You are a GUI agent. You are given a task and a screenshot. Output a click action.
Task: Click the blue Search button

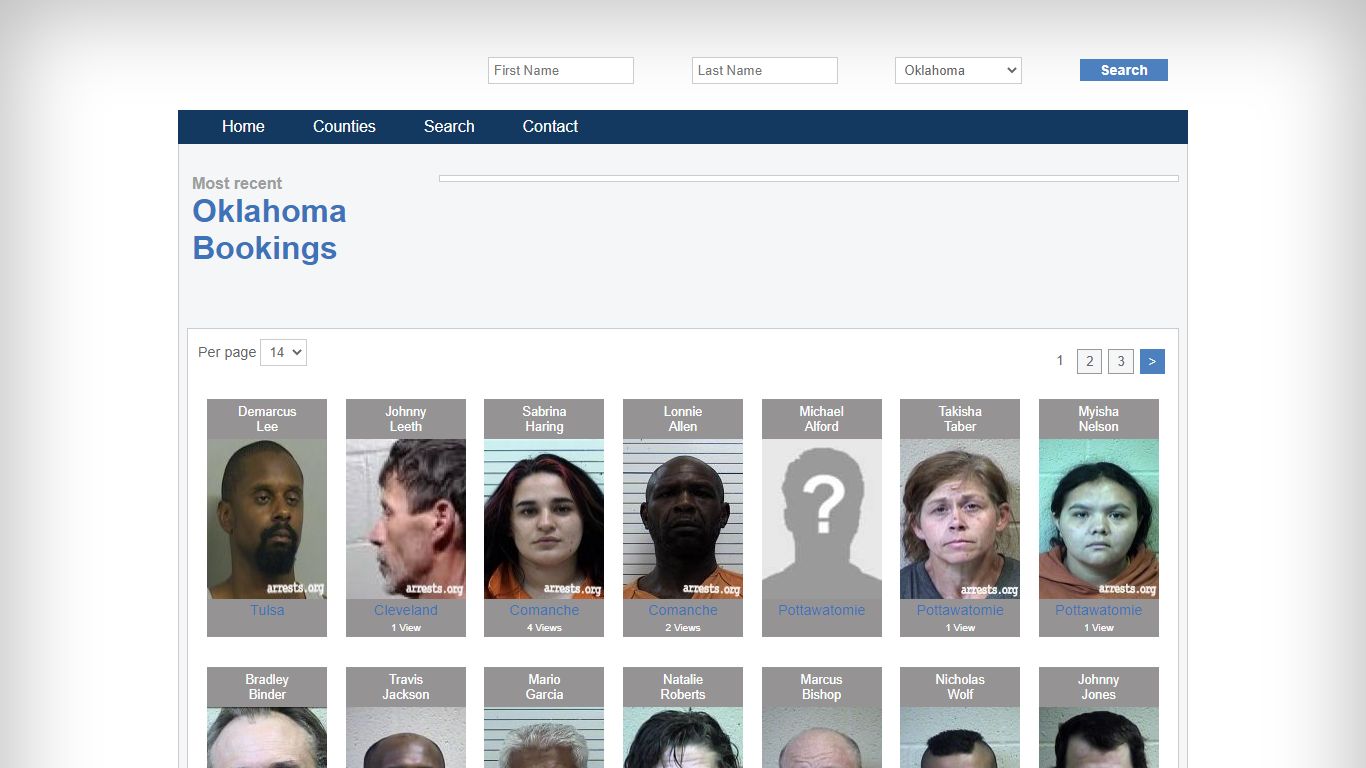point(1124,70)
